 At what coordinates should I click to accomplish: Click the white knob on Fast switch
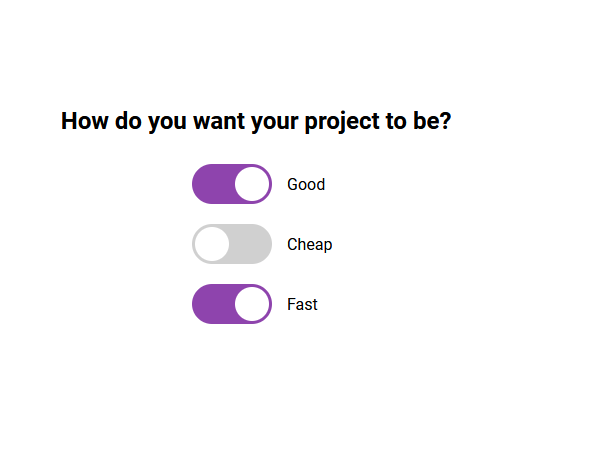(252, 304)
